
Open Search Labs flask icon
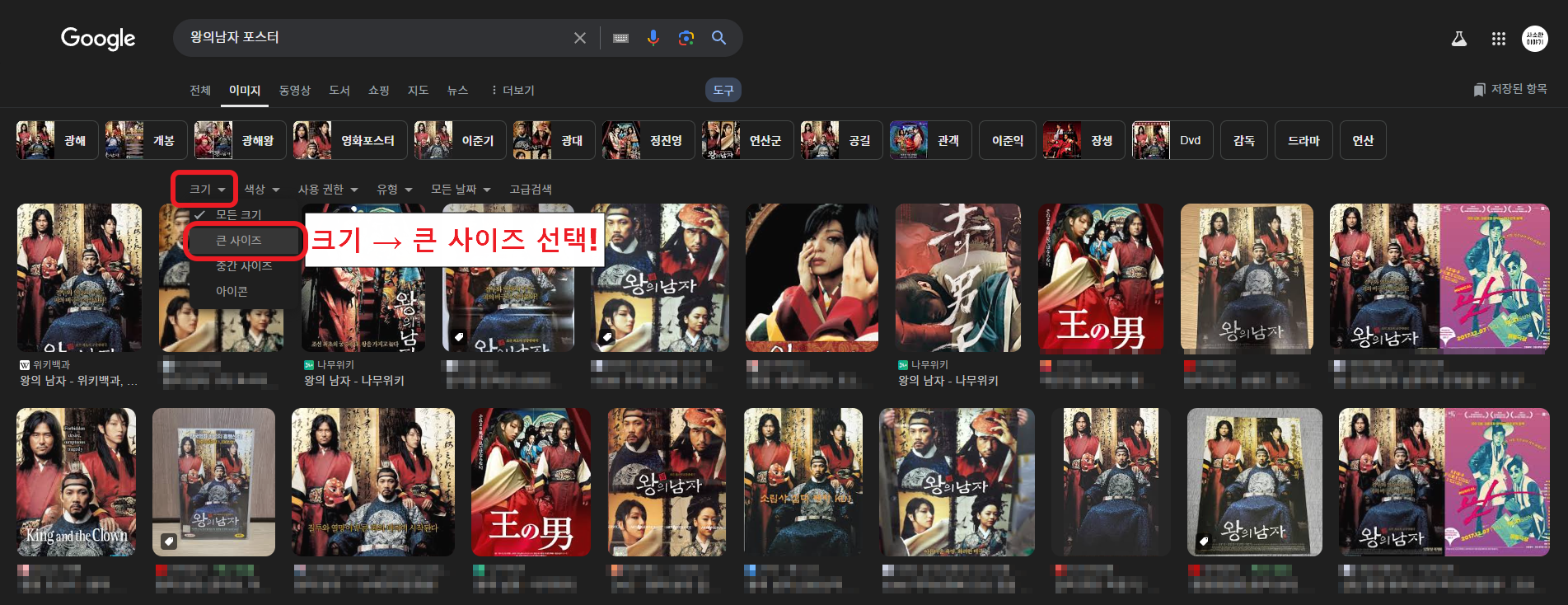[1459, 39]
